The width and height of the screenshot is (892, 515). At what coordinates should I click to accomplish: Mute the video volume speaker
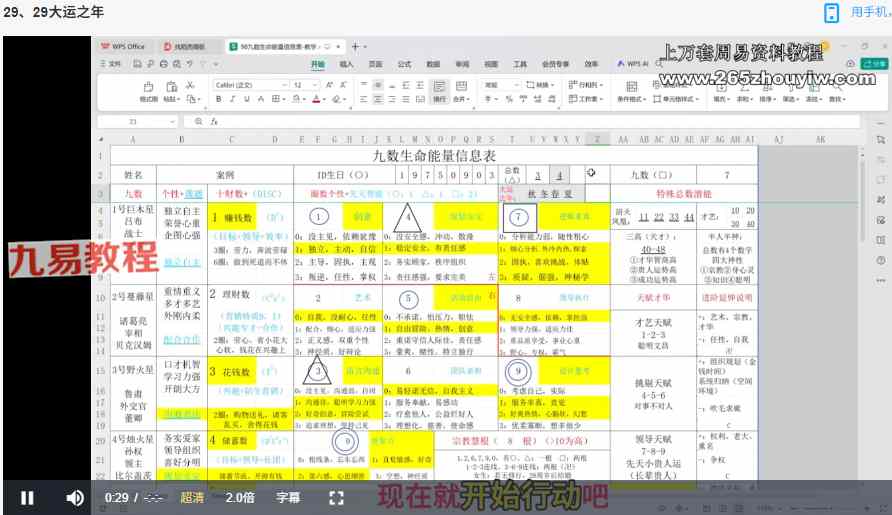pos(75,497)
